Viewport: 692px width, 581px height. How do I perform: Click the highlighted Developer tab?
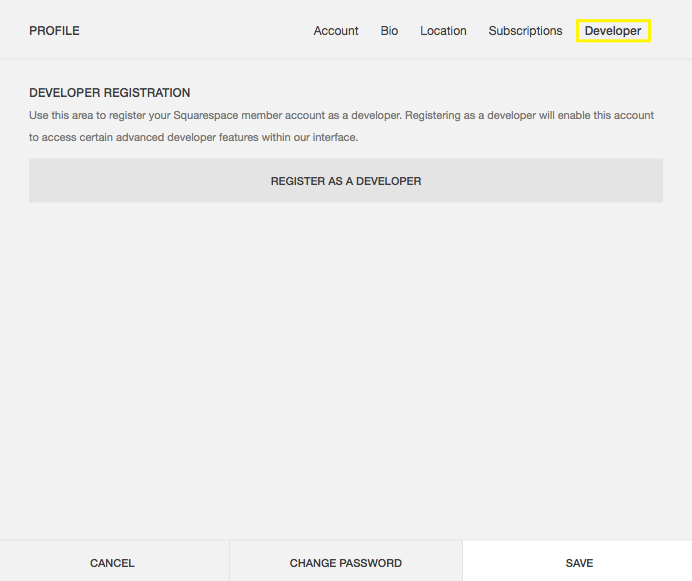point(613,31)
